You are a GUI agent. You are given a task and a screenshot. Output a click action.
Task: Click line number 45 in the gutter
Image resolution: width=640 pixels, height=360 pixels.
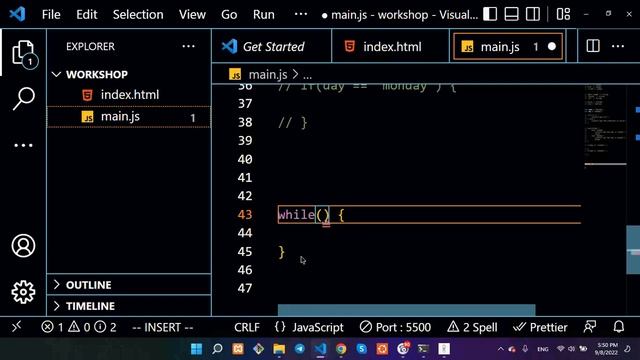(245, 251)
